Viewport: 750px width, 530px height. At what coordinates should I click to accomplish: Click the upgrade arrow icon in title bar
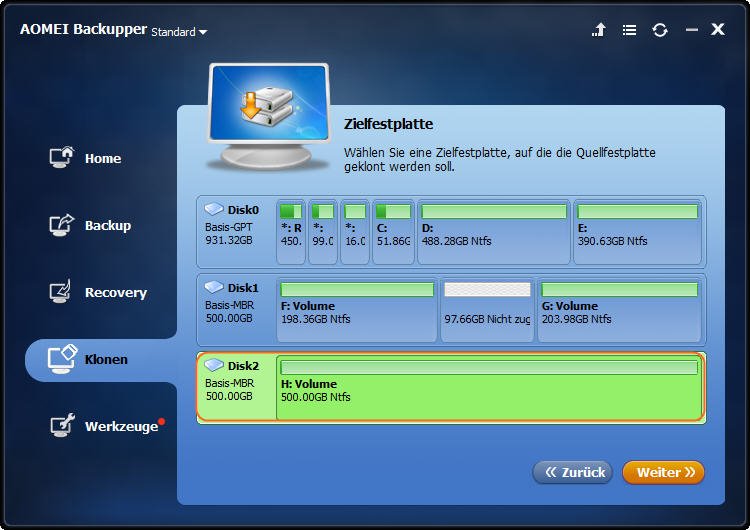click(x=599, y=30)
